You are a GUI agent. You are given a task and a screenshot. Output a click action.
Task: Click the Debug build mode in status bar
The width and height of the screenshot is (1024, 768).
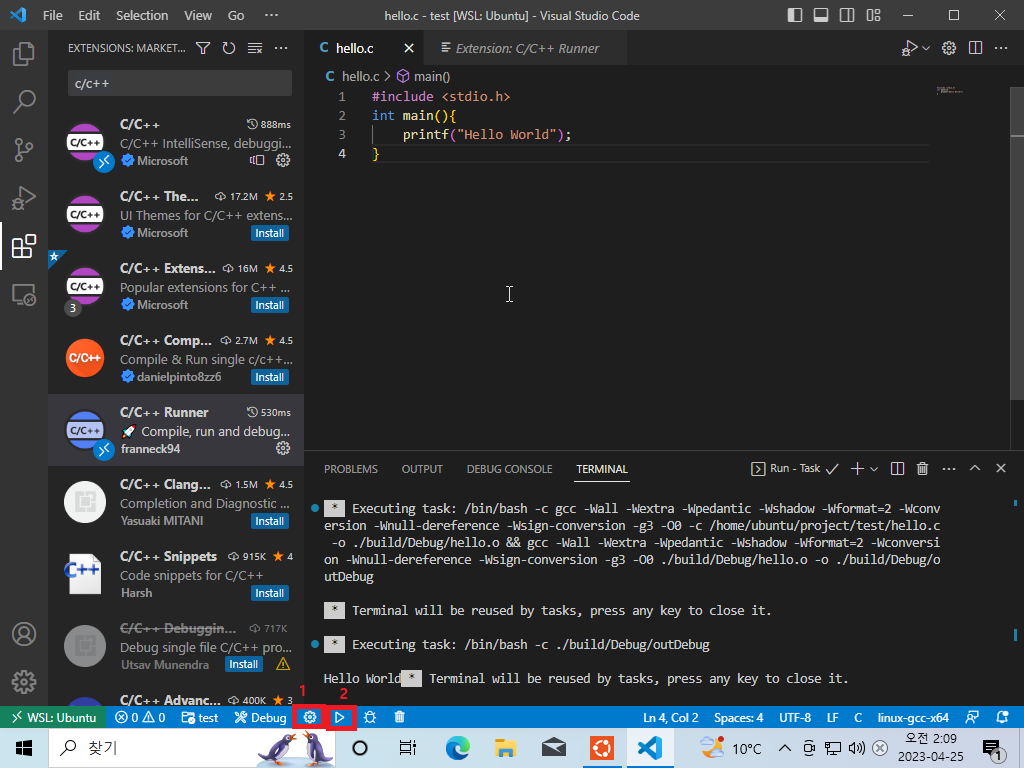click(x=261, y=717)
